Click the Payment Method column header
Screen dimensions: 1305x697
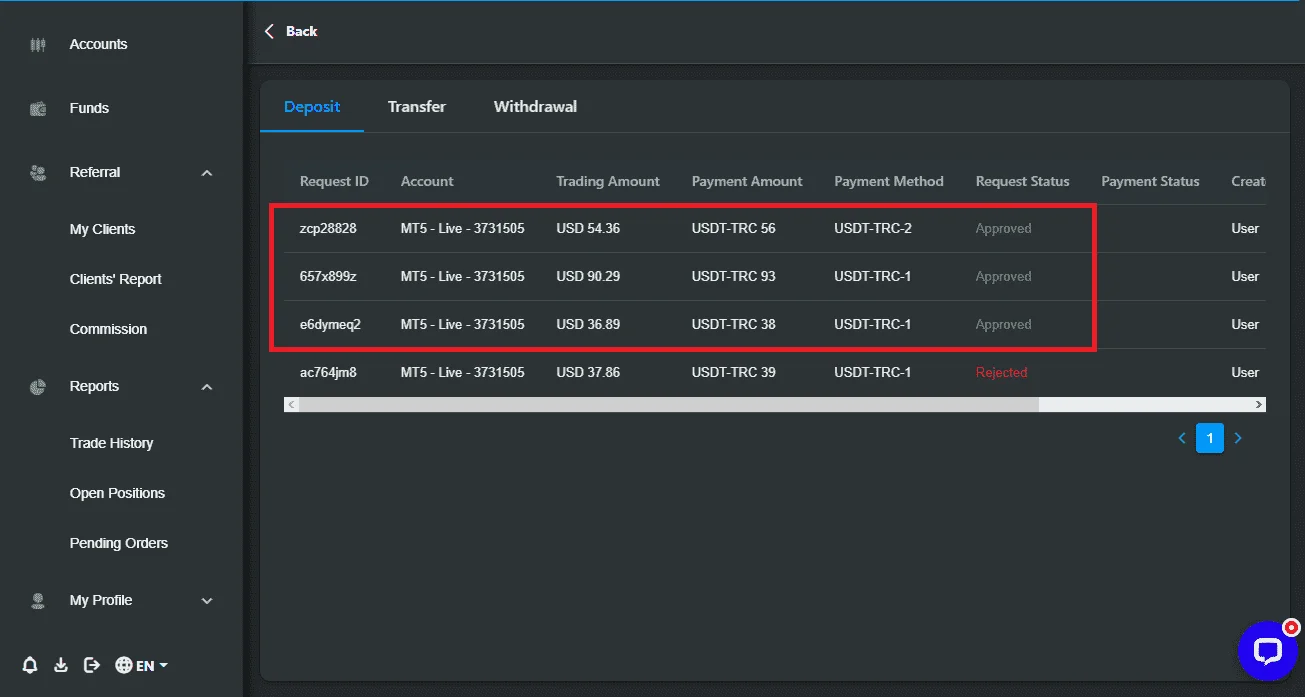[889, 182]
